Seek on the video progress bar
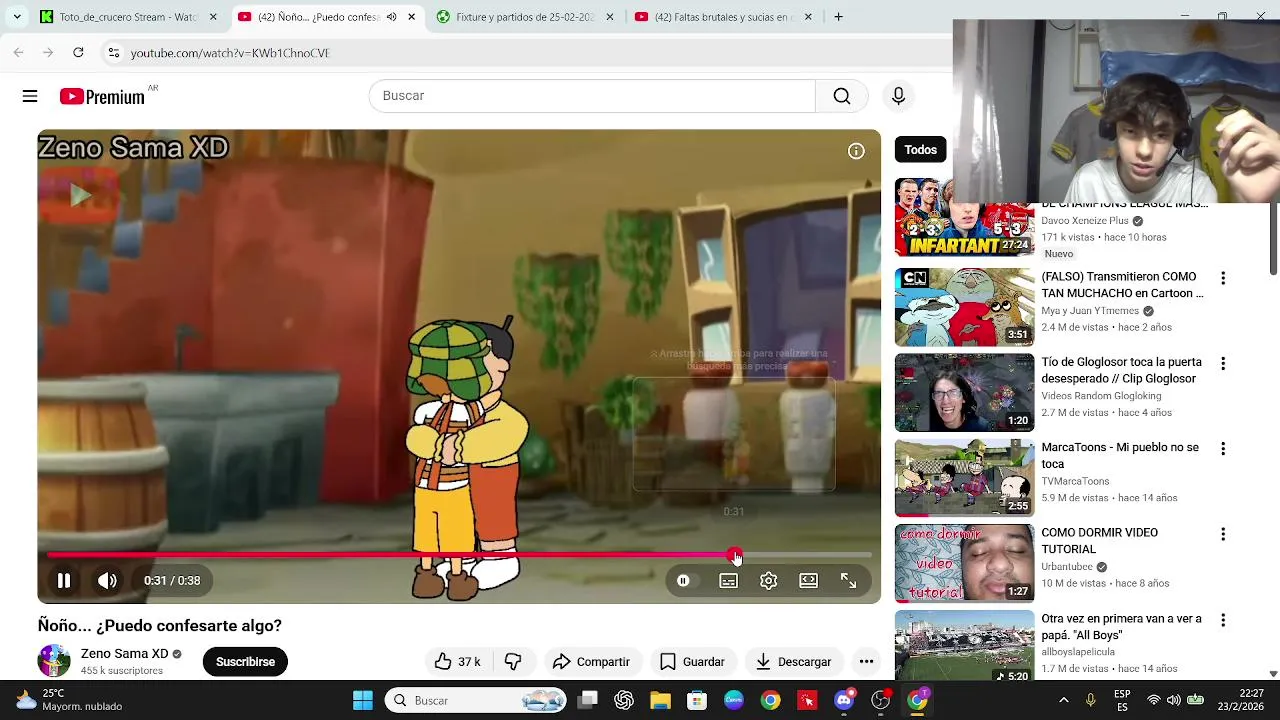1280x720 pixels. (x=459, y=554)
